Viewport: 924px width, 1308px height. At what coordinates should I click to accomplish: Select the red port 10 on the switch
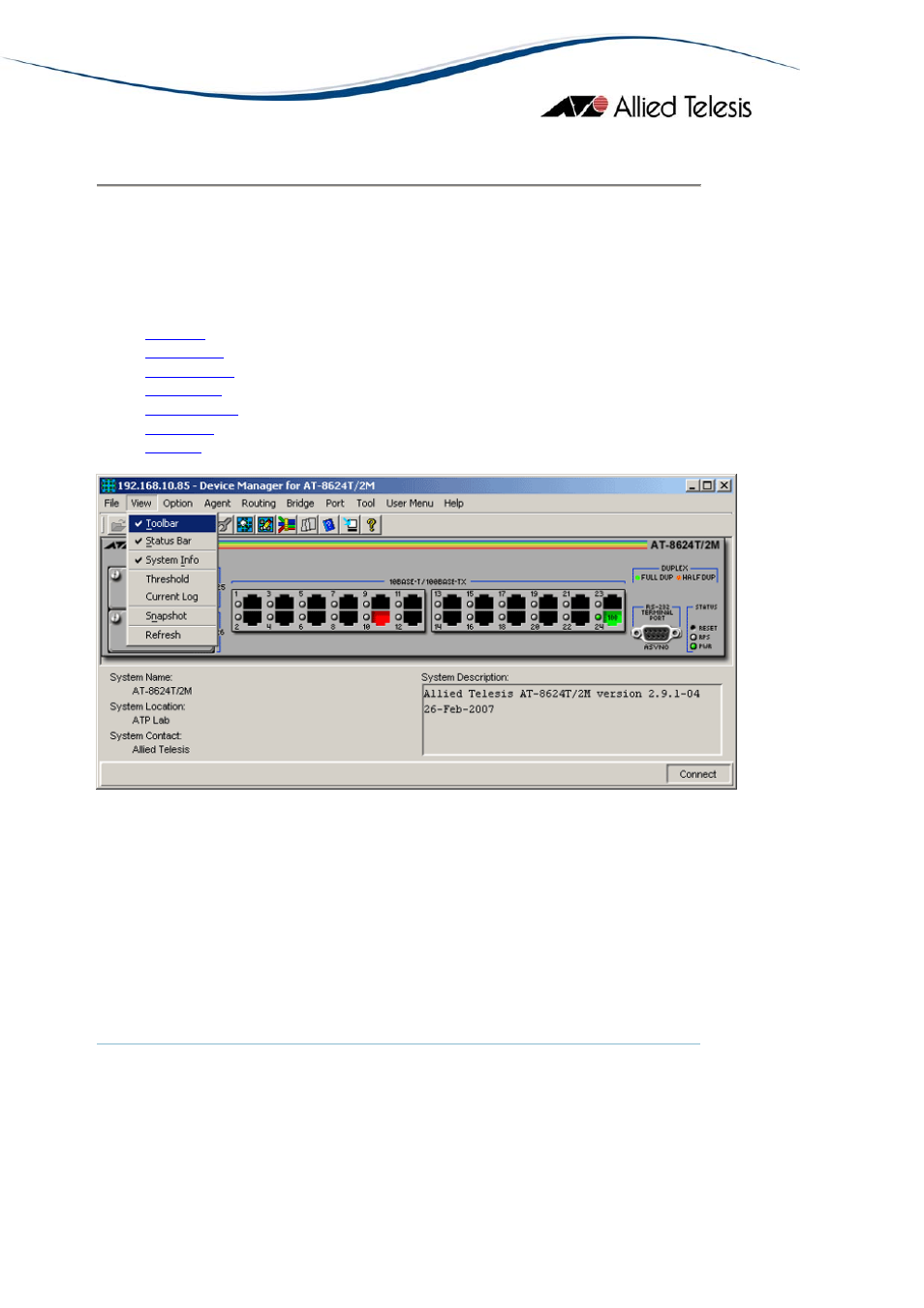pos(381,617)
